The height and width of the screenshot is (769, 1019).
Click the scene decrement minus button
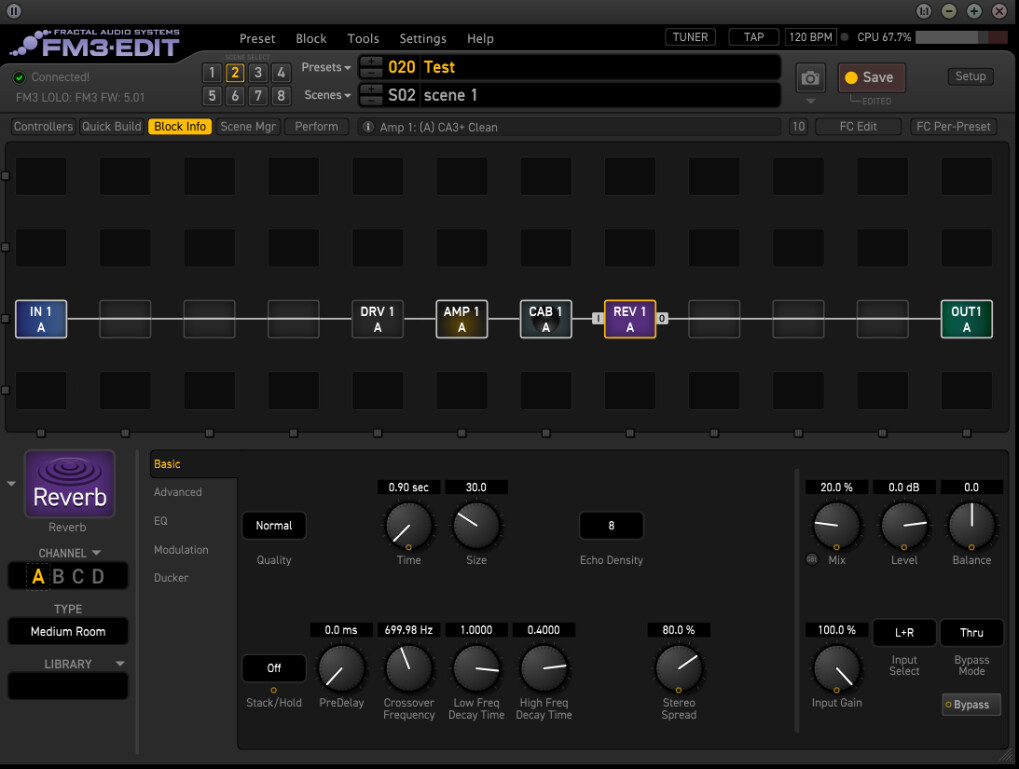pyautogui.click(x=371, y=101)
